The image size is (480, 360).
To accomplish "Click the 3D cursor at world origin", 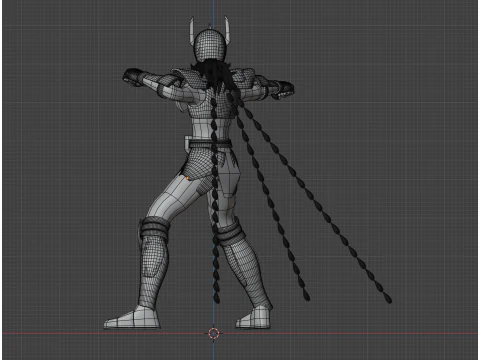I will (x=214, y=333).
